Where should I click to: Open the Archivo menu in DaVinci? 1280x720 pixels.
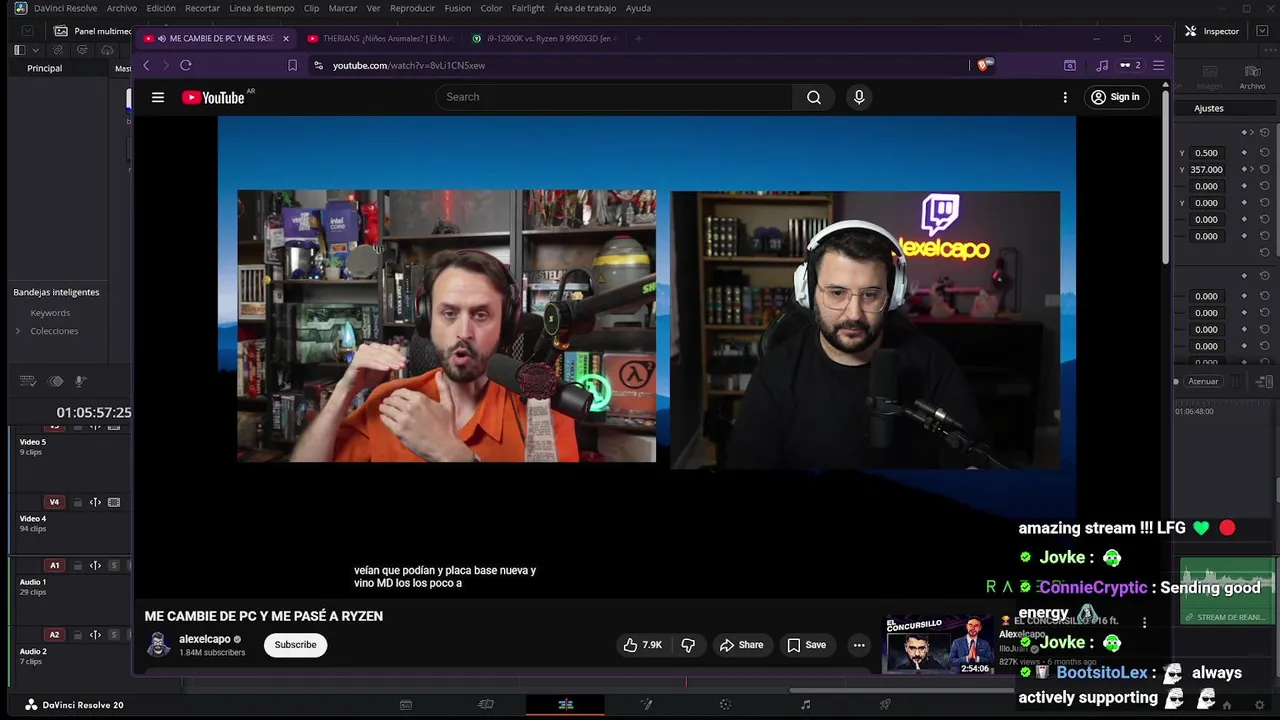click(121, 8)
